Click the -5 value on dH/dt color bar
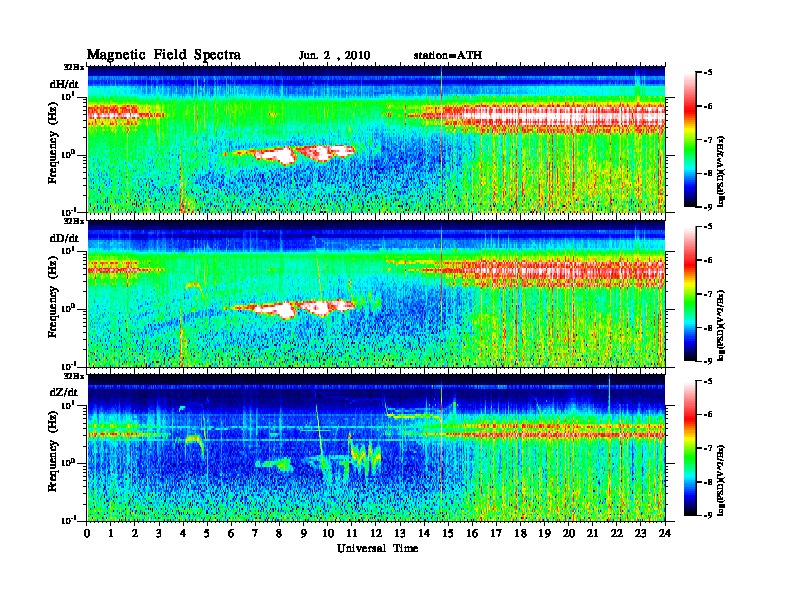The height and width of the screenshot is (612, 792). pos(708,73)
